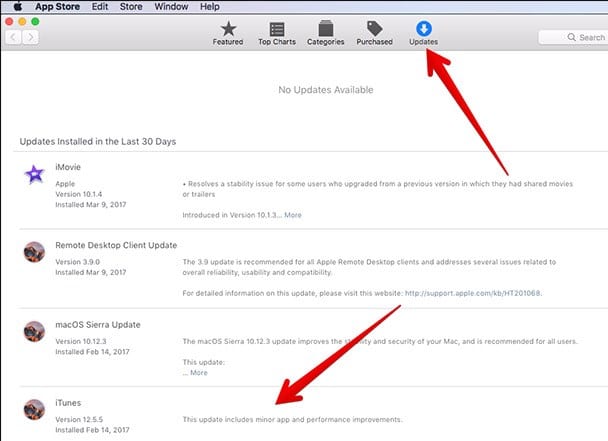
Task: Click the iTunes title text
Action: tap(68, 403)
